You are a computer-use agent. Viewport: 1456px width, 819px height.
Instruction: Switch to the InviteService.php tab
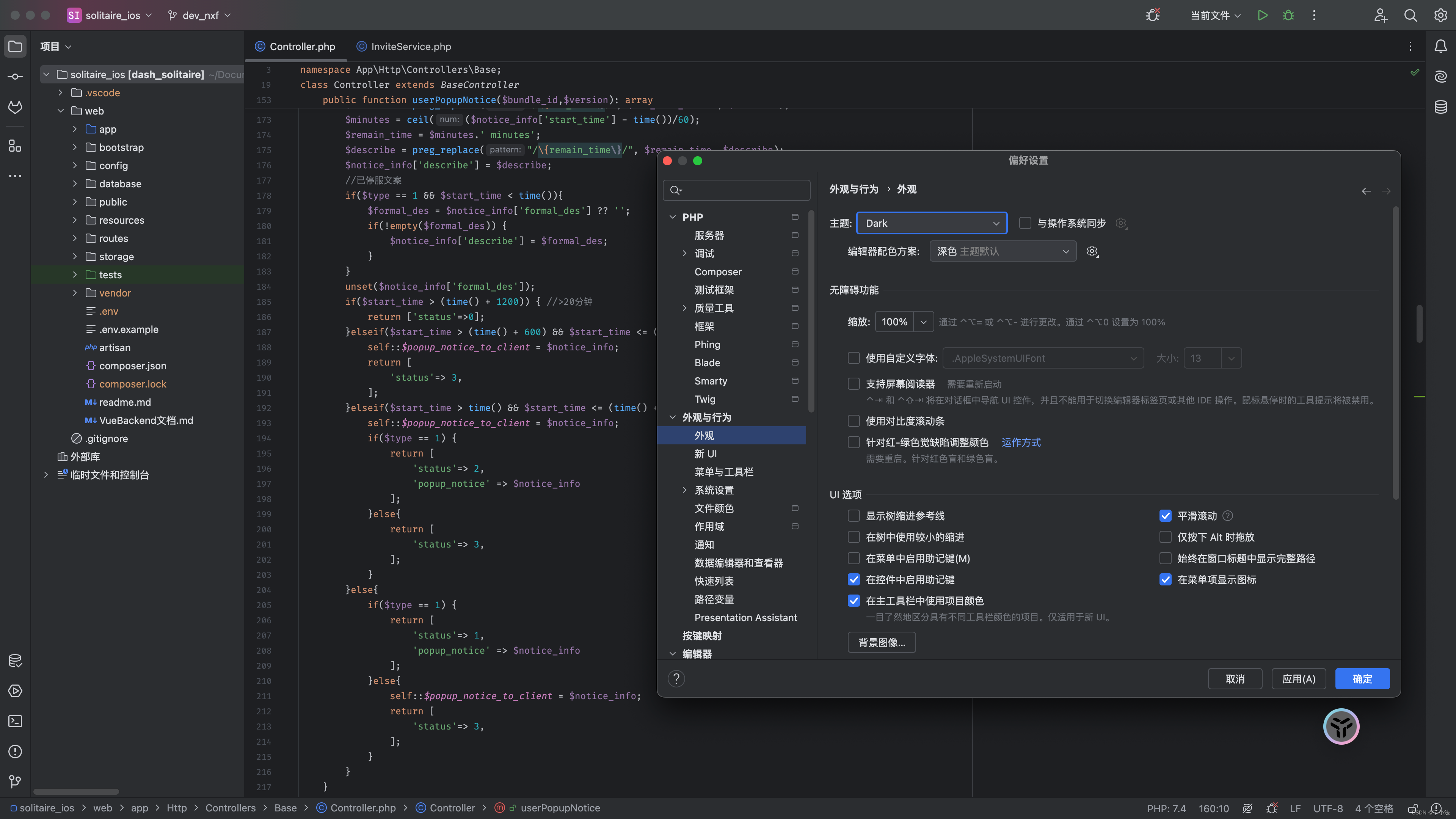(410, 46)
